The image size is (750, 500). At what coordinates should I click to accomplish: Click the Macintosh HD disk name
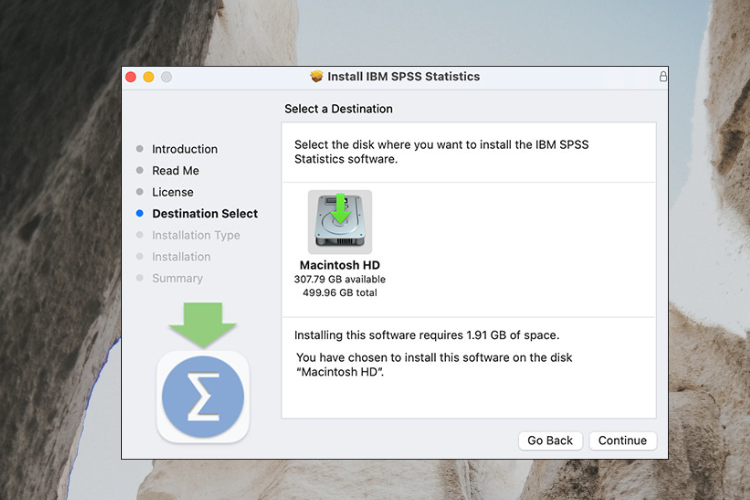click(x=340, y=265)
